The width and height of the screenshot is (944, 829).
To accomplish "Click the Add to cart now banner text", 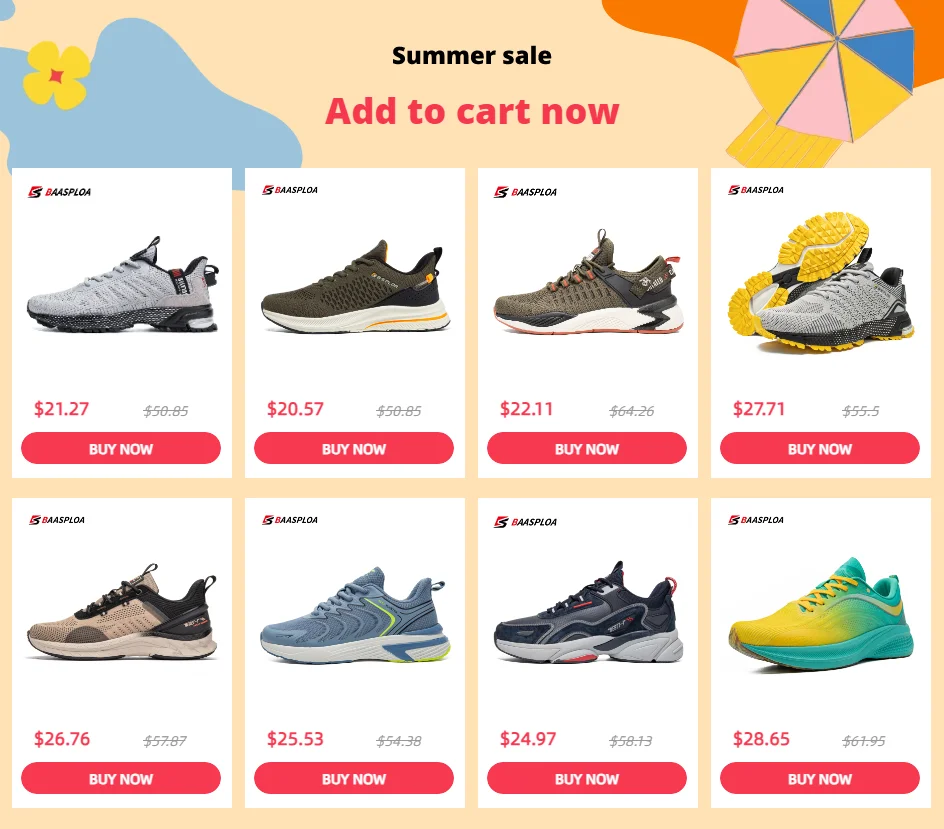I will (472, 111).
